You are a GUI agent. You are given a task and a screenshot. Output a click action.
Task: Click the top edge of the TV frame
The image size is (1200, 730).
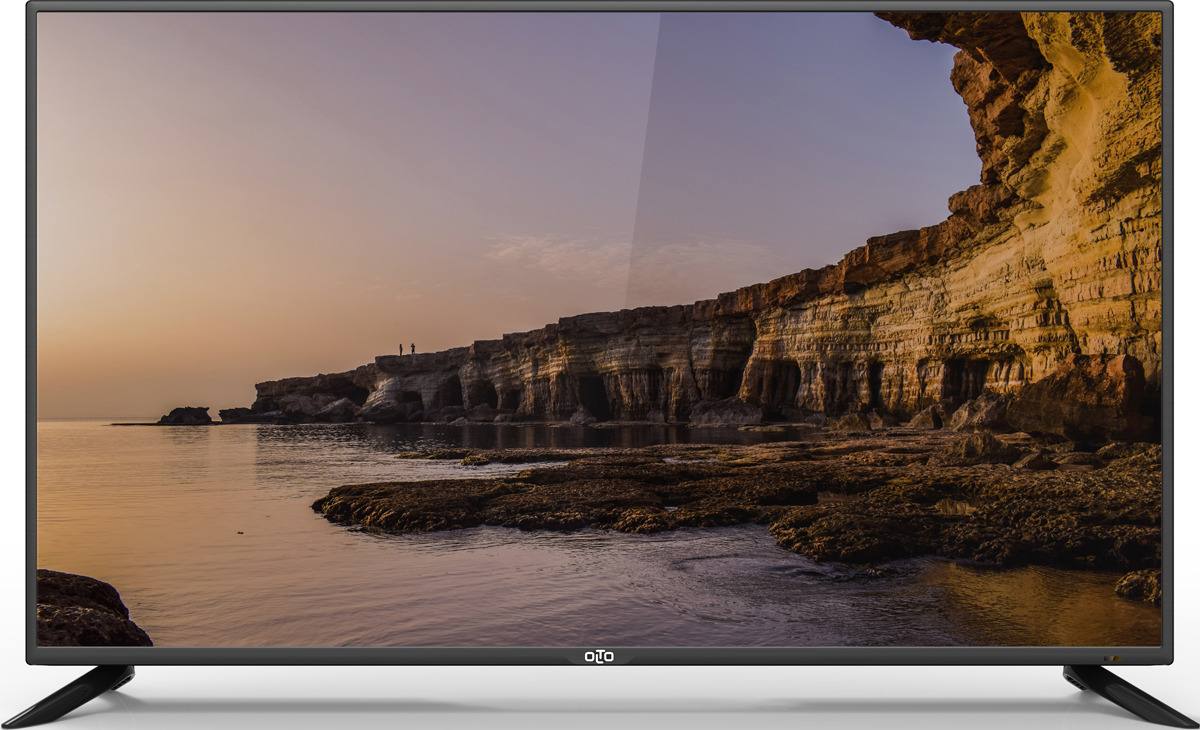click(600, 8)
